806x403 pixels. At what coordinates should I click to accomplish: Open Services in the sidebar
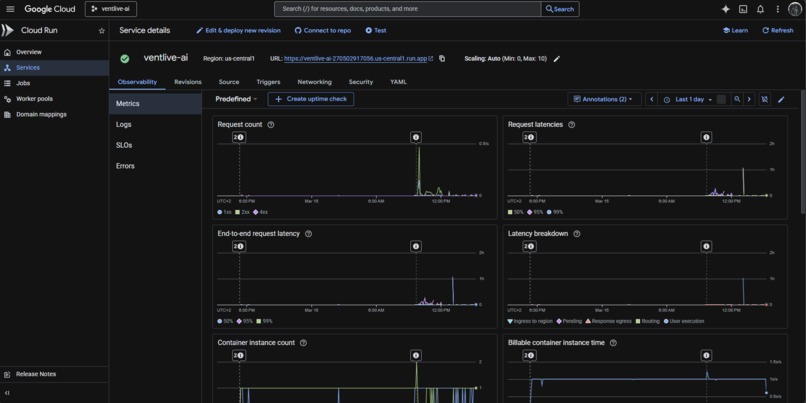coord(54,68)
